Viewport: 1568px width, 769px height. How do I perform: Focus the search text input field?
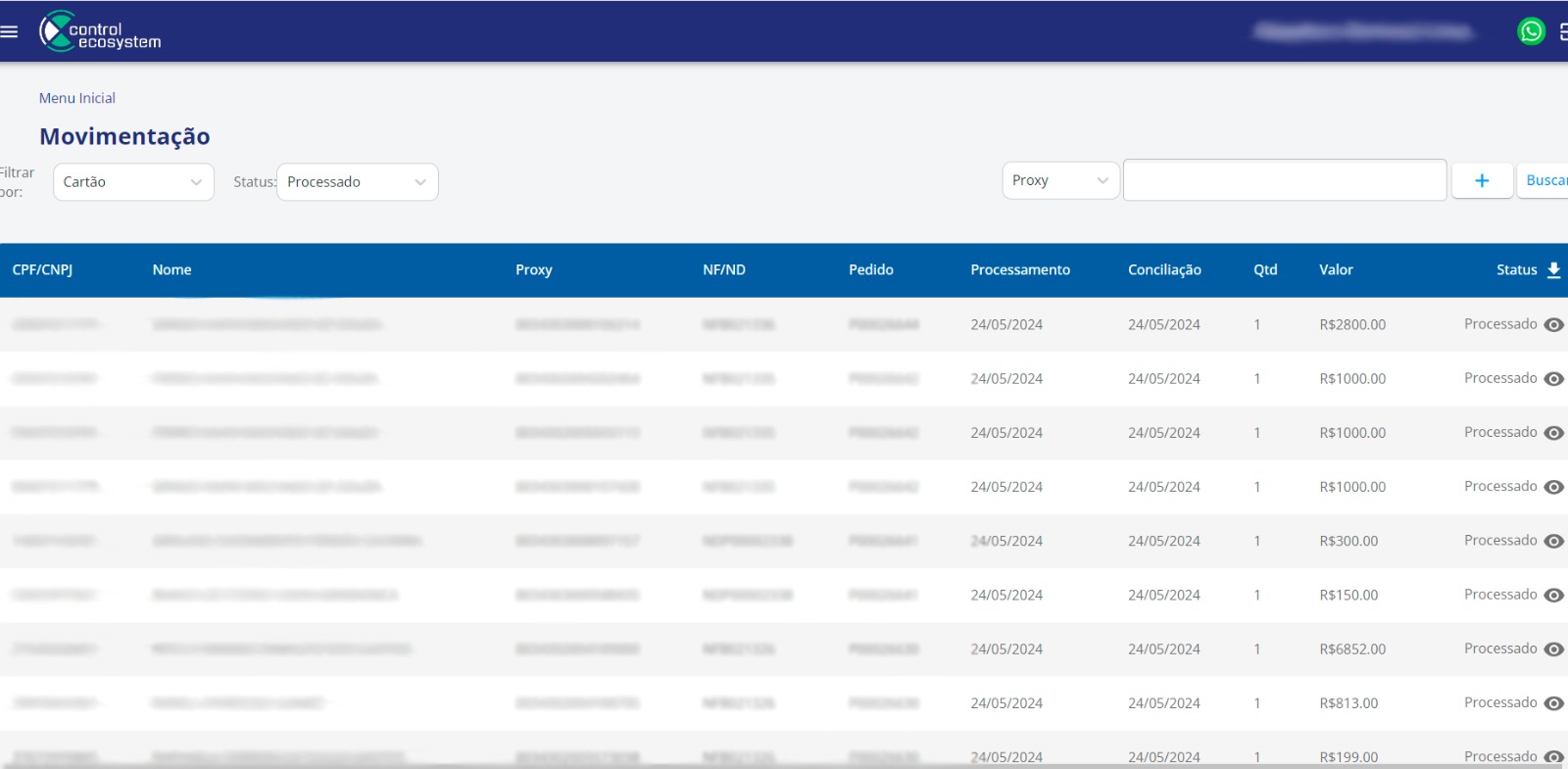[1285, 180]
